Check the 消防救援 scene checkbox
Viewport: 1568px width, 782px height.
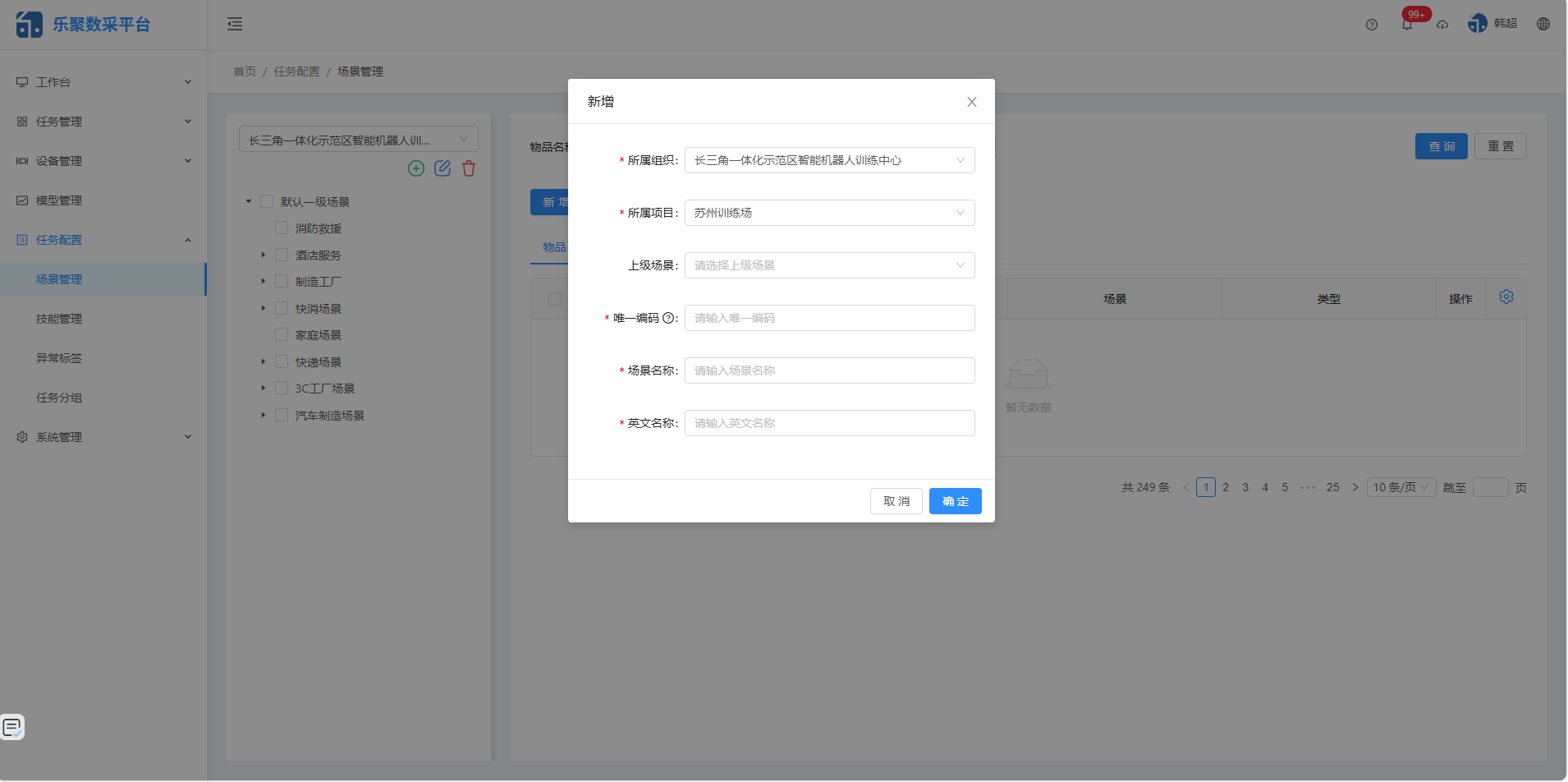(x=282, y=228)
